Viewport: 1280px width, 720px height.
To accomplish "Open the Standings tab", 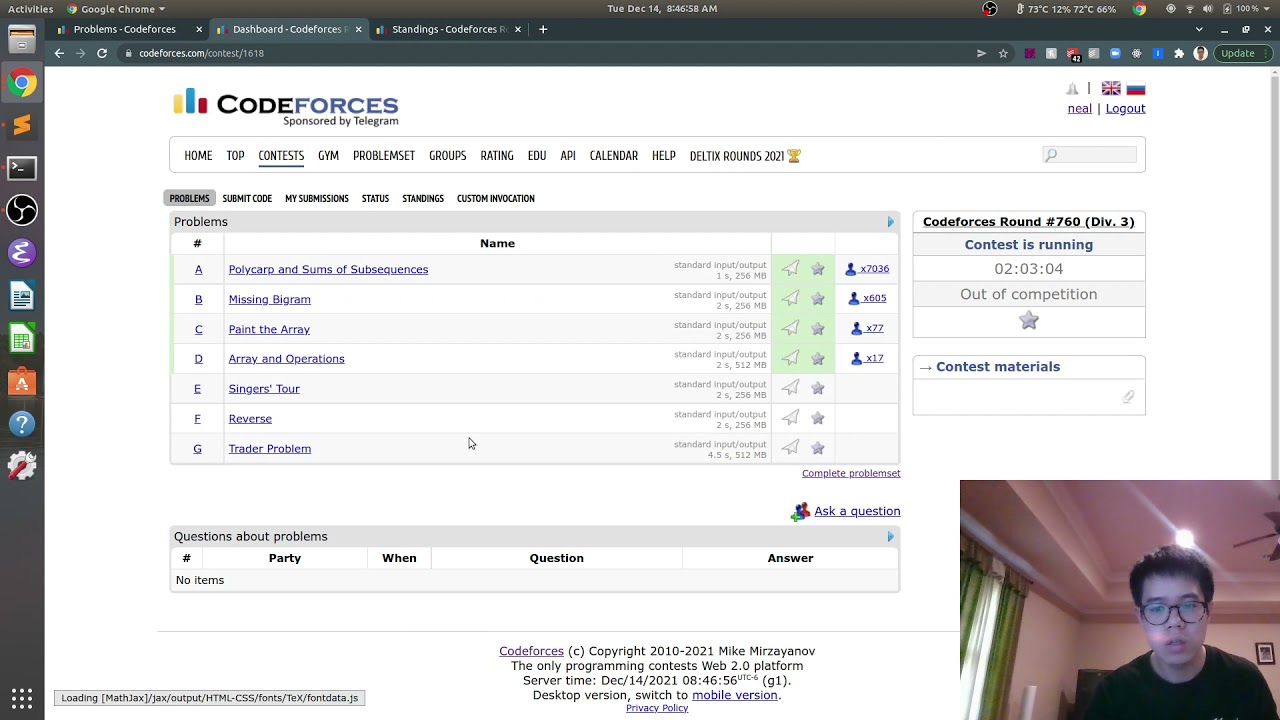I will (423, 198).
